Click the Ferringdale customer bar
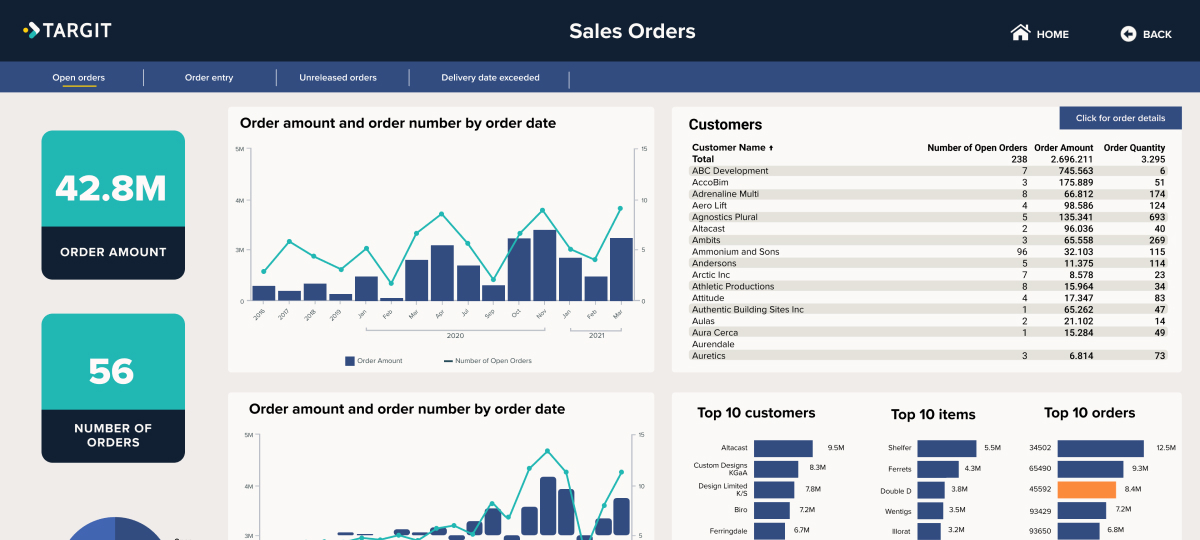 (x=768, y=530)
